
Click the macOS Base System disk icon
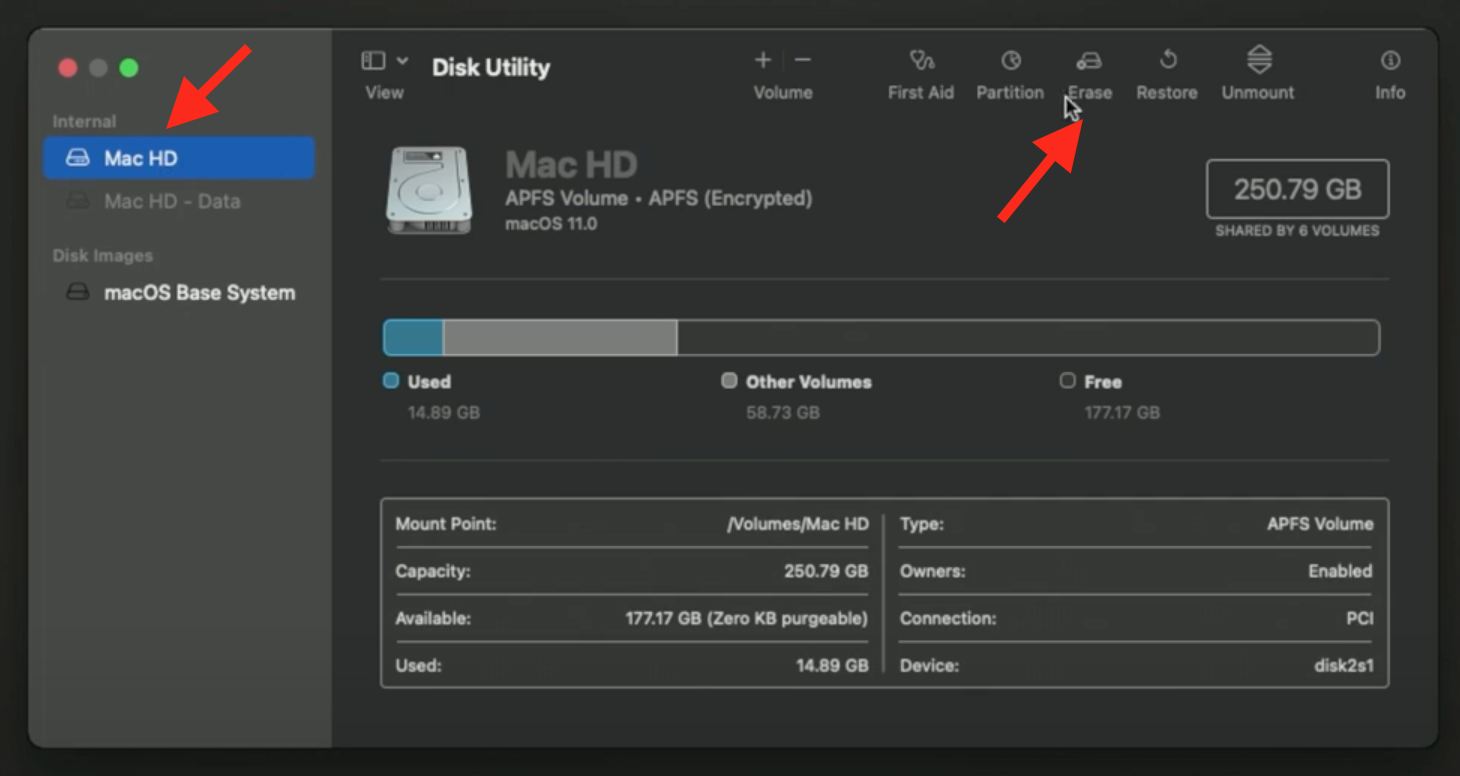coord(77,293)
